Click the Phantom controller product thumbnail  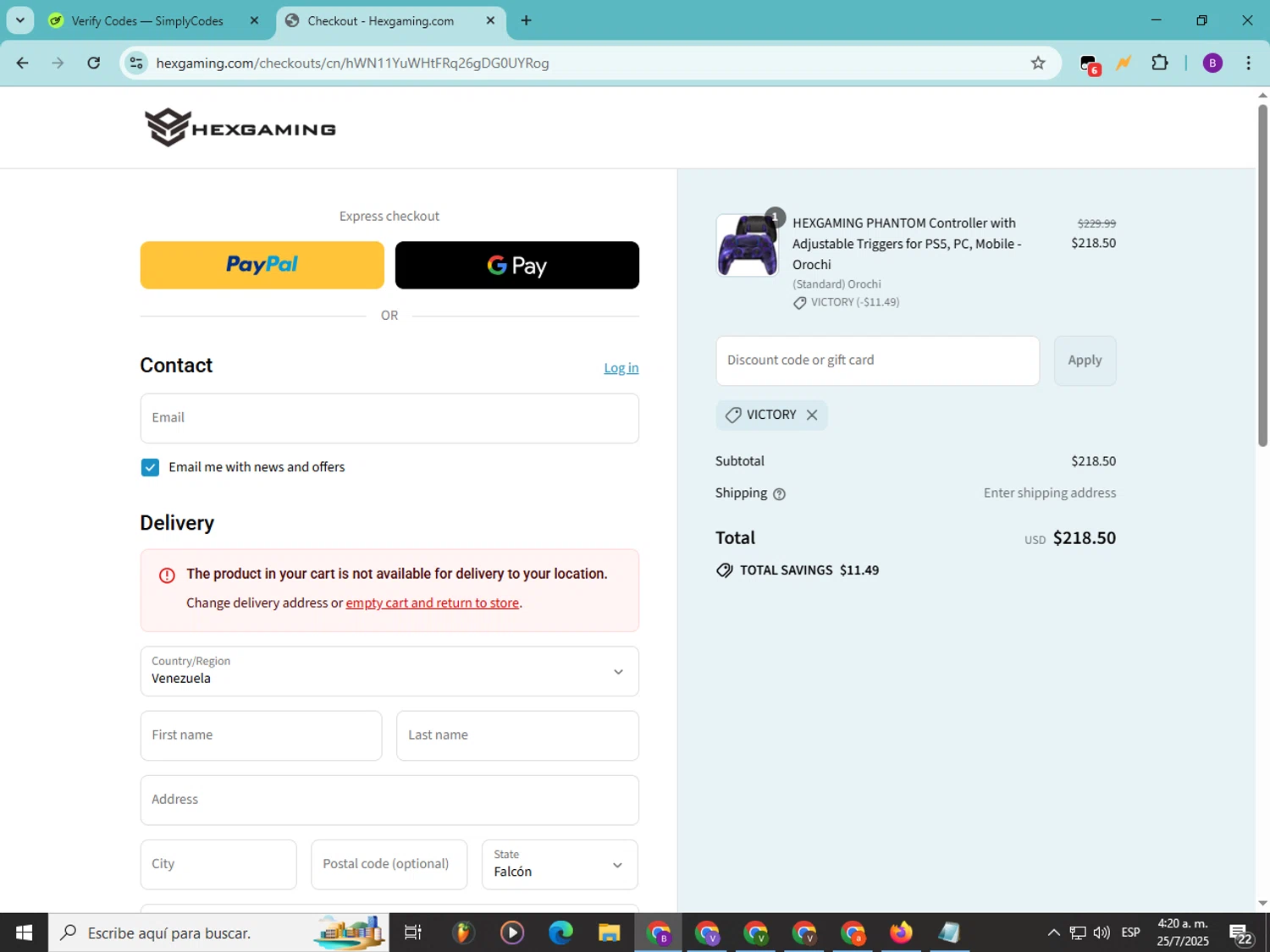(747, 245)
